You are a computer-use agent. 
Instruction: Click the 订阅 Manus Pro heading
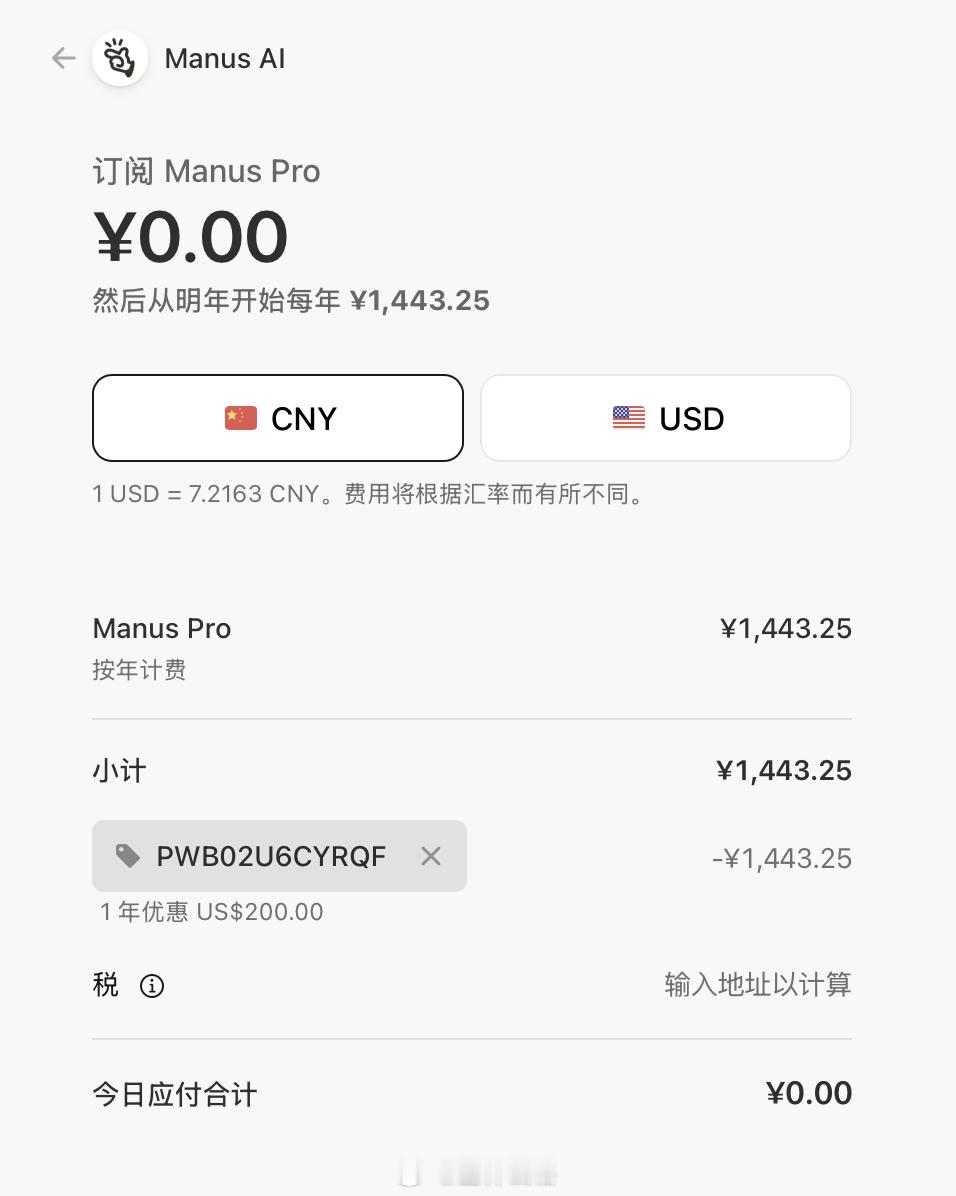click(206, 171)
